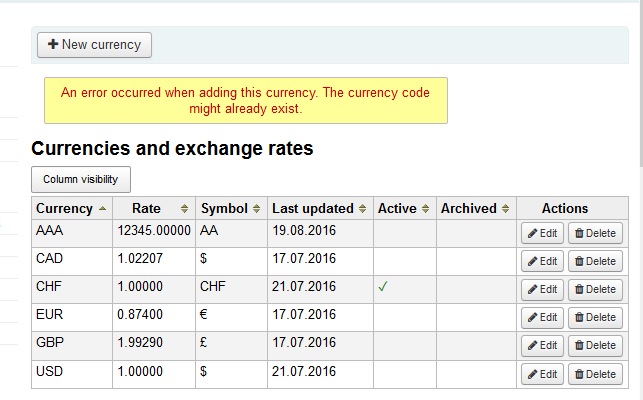Screen dimensions: 643x400
Task: Open the Column visibility options
Action: 81,180
